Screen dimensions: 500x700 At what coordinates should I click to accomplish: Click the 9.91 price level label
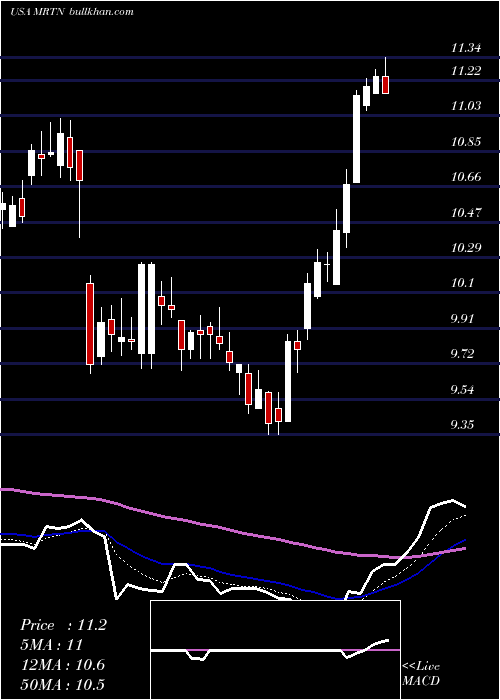[463, 319]
